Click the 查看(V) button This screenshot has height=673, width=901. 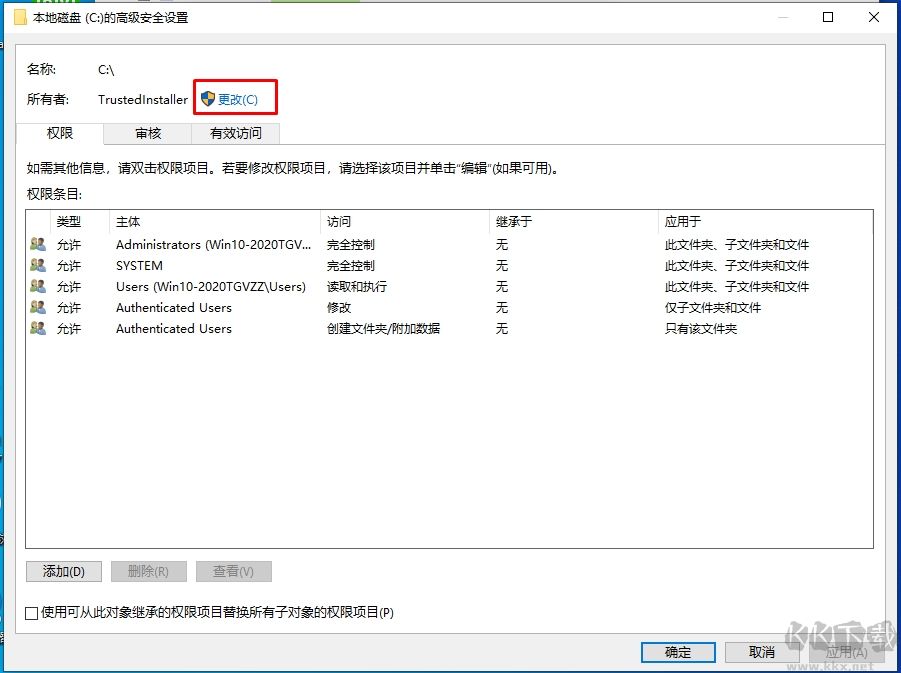233,571
